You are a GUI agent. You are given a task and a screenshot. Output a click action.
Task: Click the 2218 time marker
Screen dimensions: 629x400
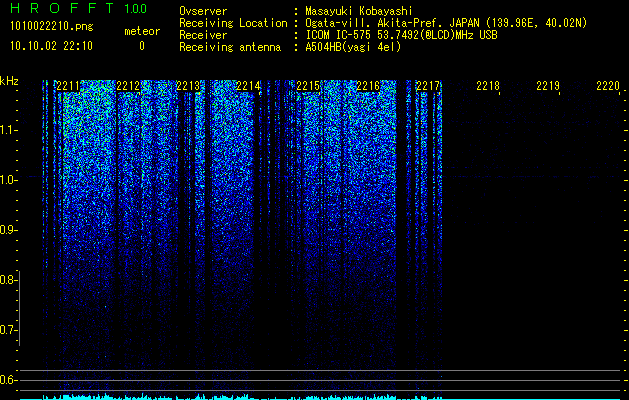click(488, 85)
